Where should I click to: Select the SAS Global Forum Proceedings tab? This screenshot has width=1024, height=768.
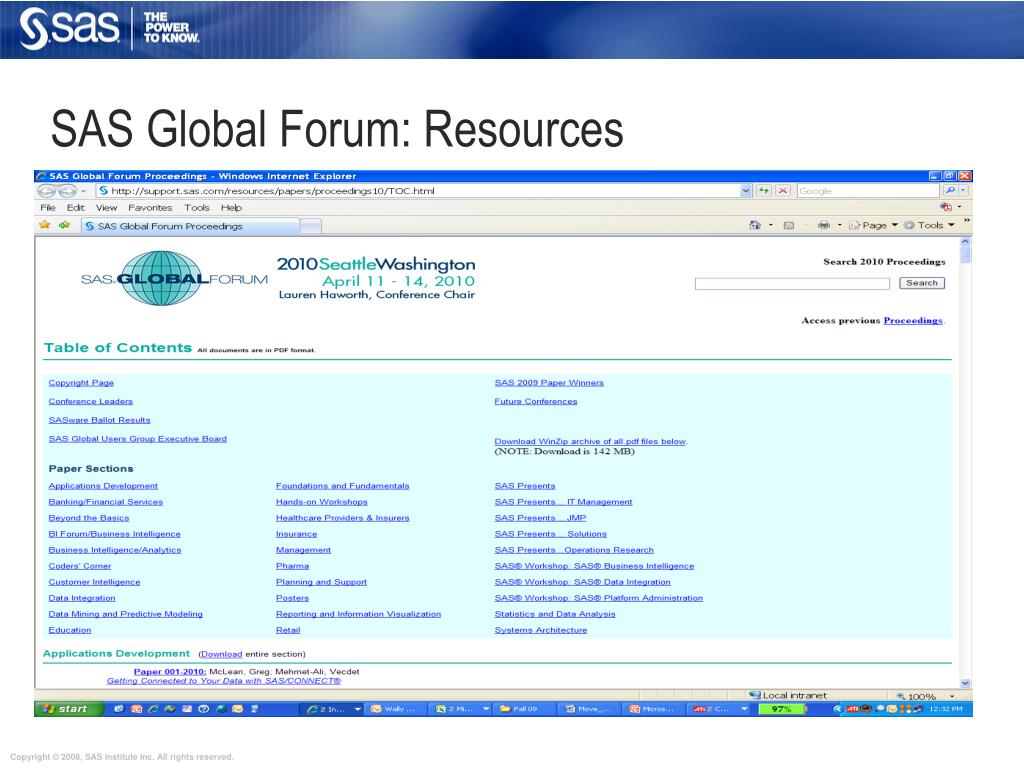pyautogui.click(x=190, y=226)
